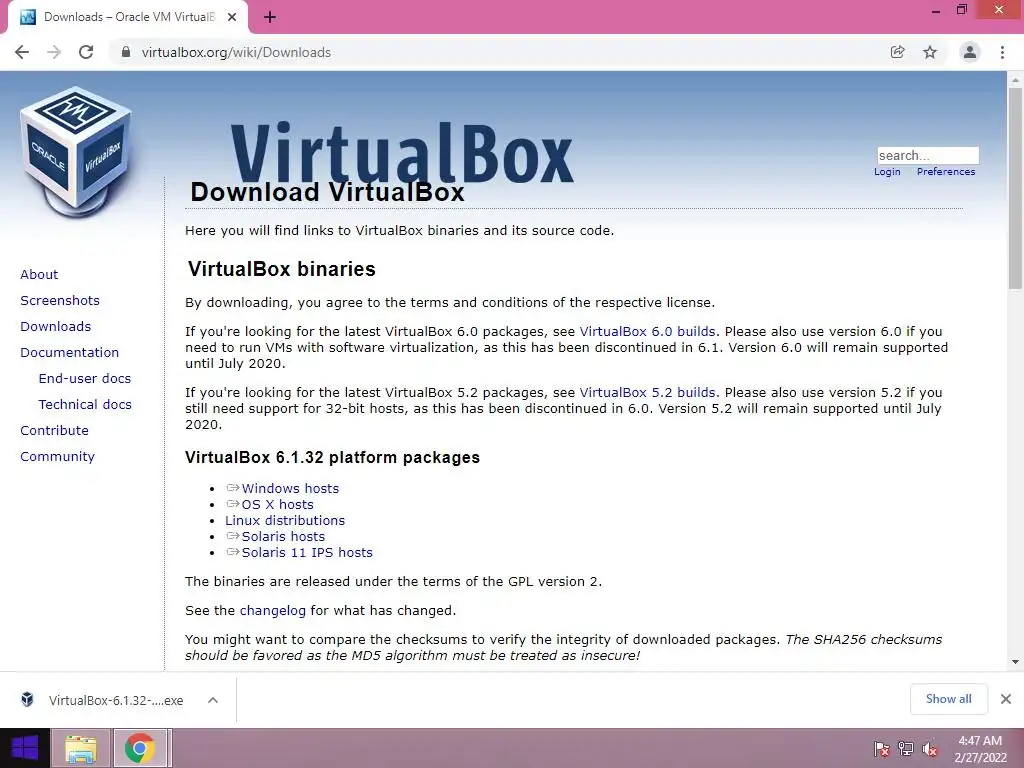This screenshot has height=768, width=1024.
Task: Click the scrollbar up arrow
Action: (x=1015, y=79)
